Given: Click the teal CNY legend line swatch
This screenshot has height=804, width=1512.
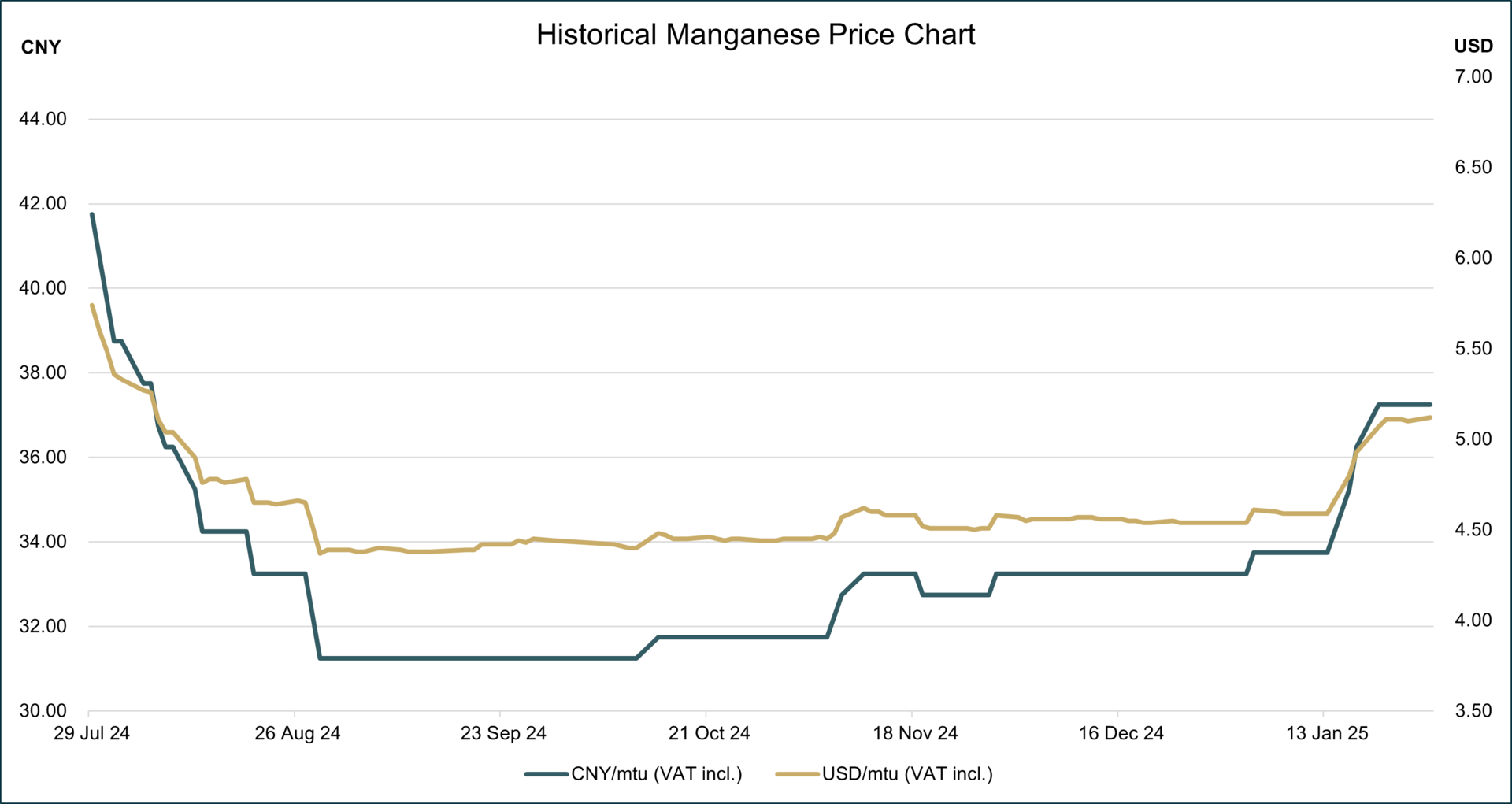Looking at the screenshot, I should click(x=547, y=774).
